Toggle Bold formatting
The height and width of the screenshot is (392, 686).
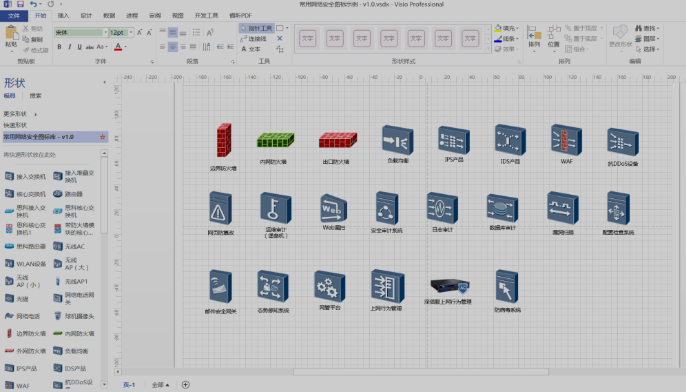tap(60, 47)
